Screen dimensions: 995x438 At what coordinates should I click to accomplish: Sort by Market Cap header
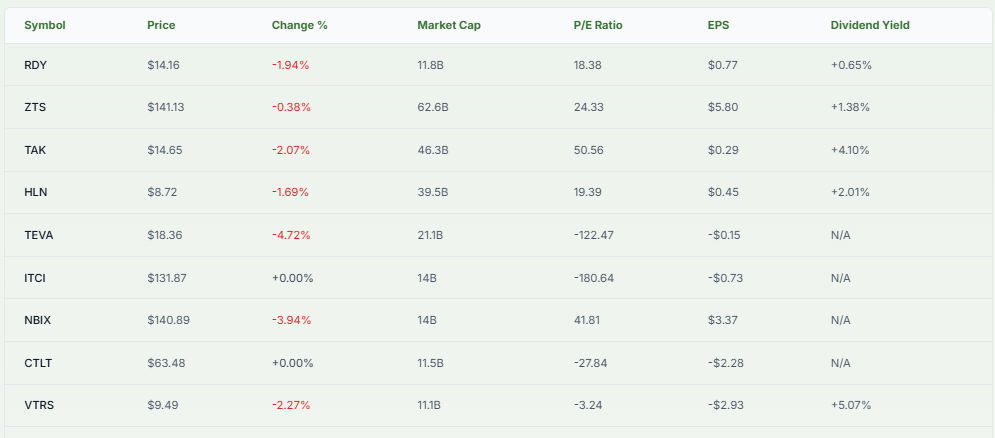pyautogui.click(x=448, y=25)
